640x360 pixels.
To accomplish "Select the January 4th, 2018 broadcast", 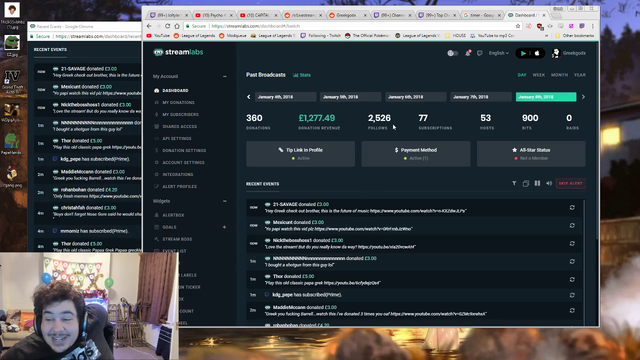I will (x=285, y=97).
